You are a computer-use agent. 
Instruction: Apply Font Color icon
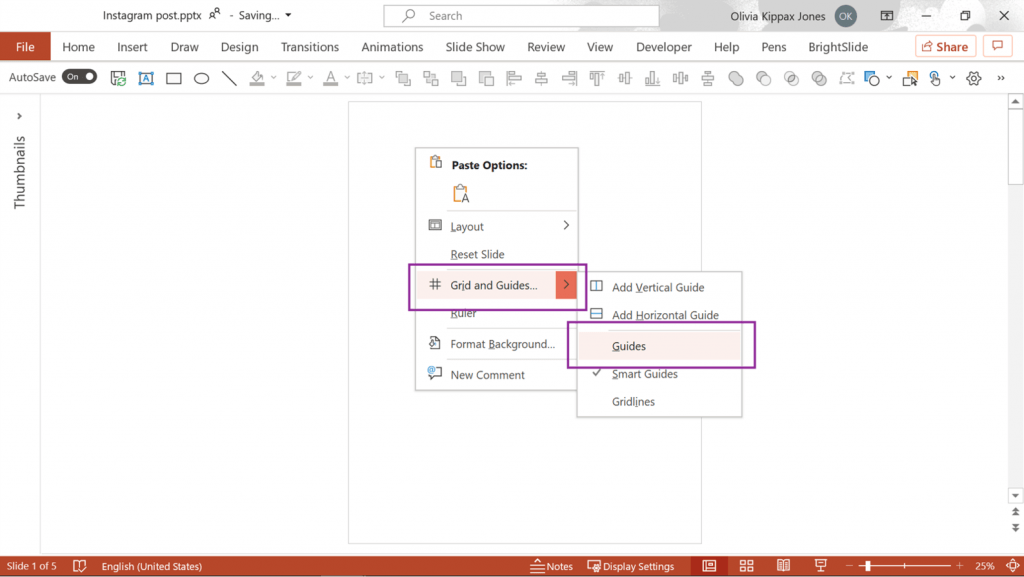330,78
